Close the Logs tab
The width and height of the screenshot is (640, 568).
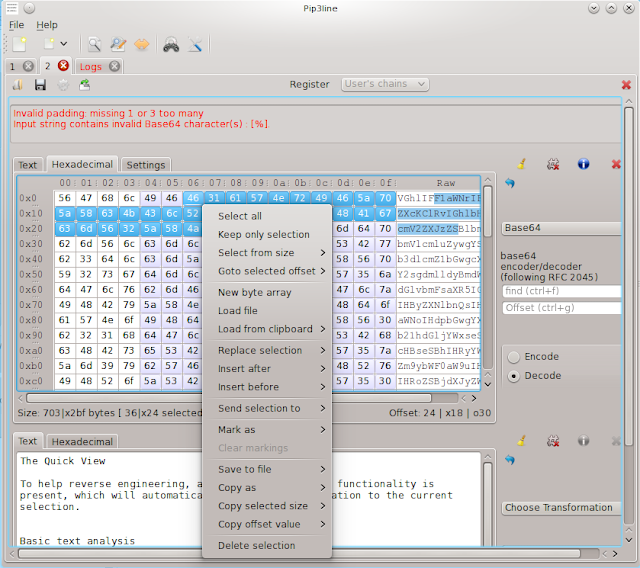click(115, 66)
